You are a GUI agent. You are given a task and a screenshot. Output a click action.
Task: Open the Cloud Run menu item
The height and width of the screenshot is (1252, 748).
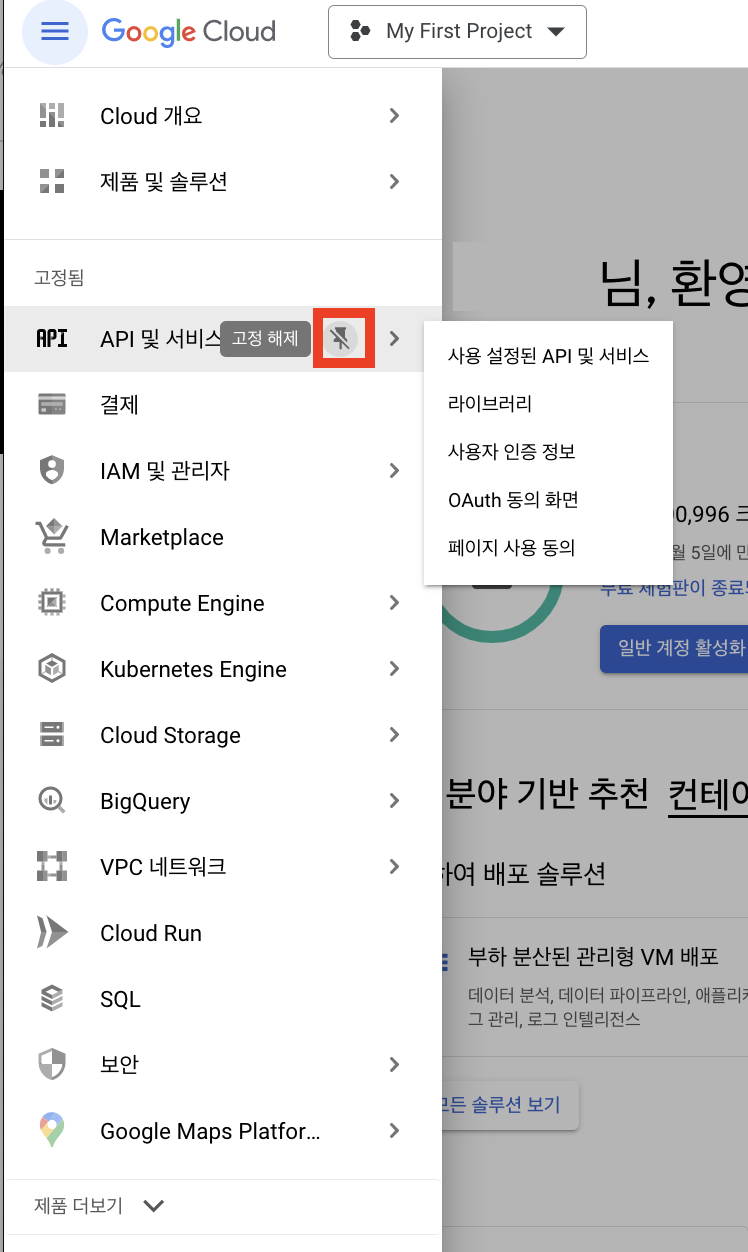pos(223,933)
